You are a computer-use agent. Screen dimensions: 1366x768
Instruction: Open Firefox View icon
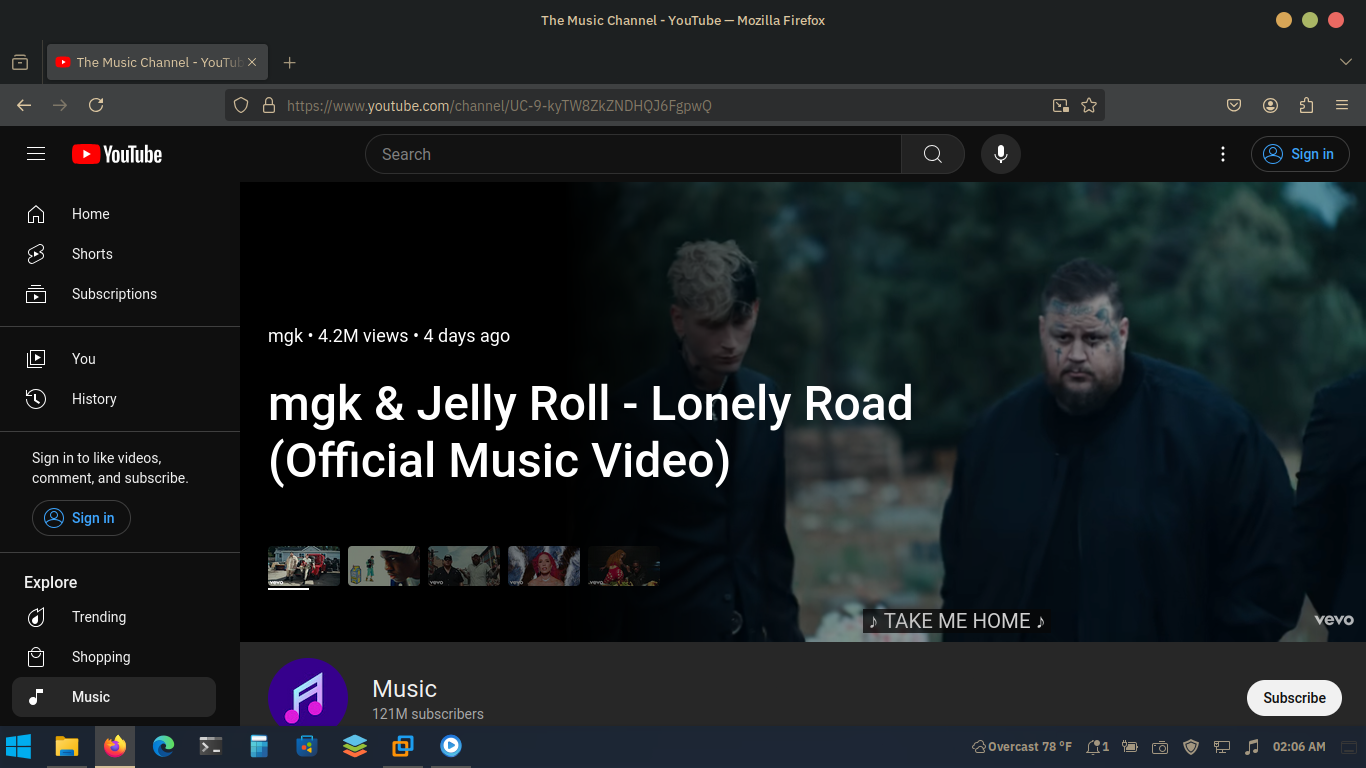coord(20,62)
